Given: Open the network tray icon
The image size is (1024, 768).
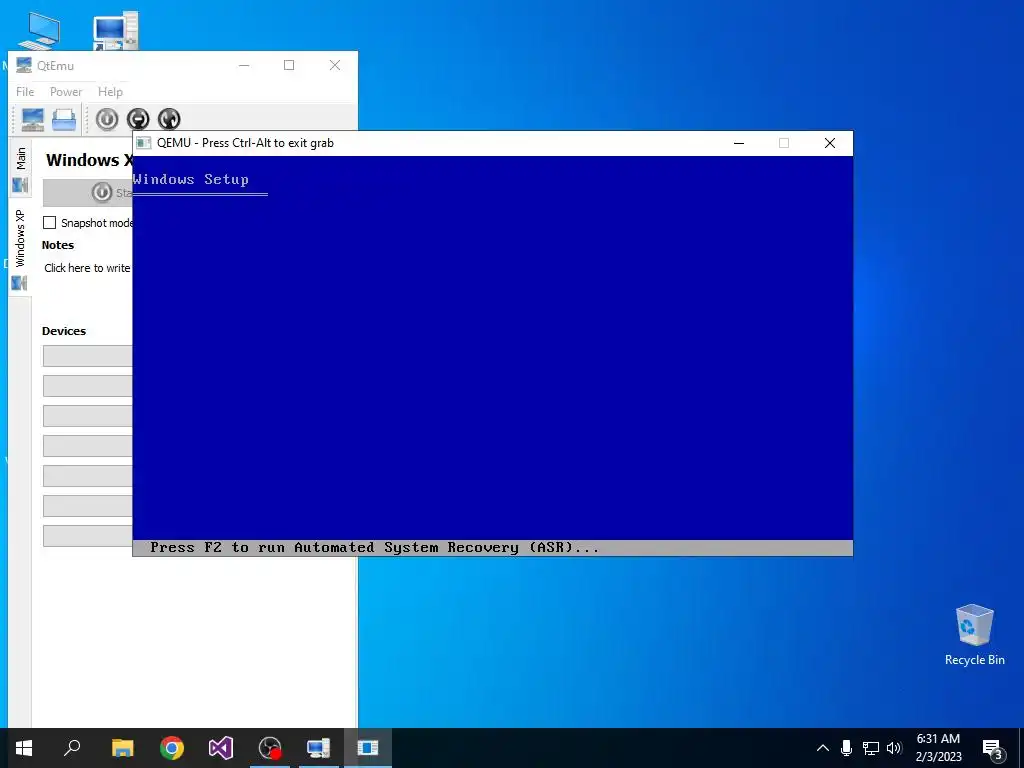Looking at the screenshot, I should tap(871, 748).
